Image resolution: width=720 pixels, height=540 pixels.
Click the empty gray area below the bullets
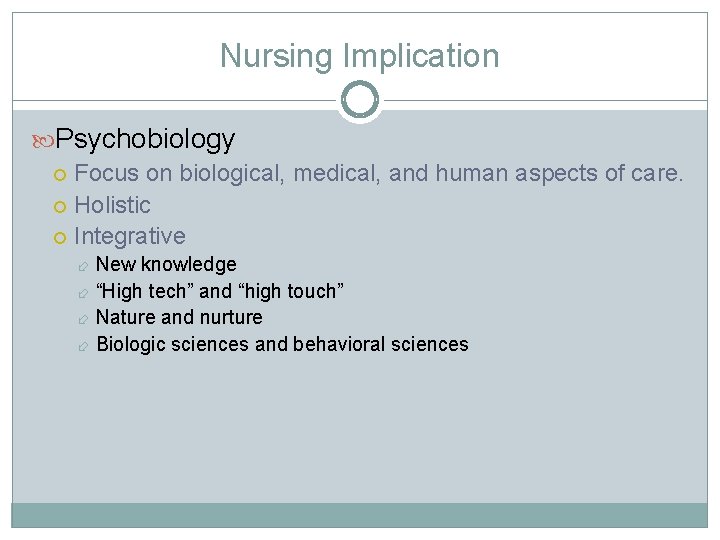(360, 430)
